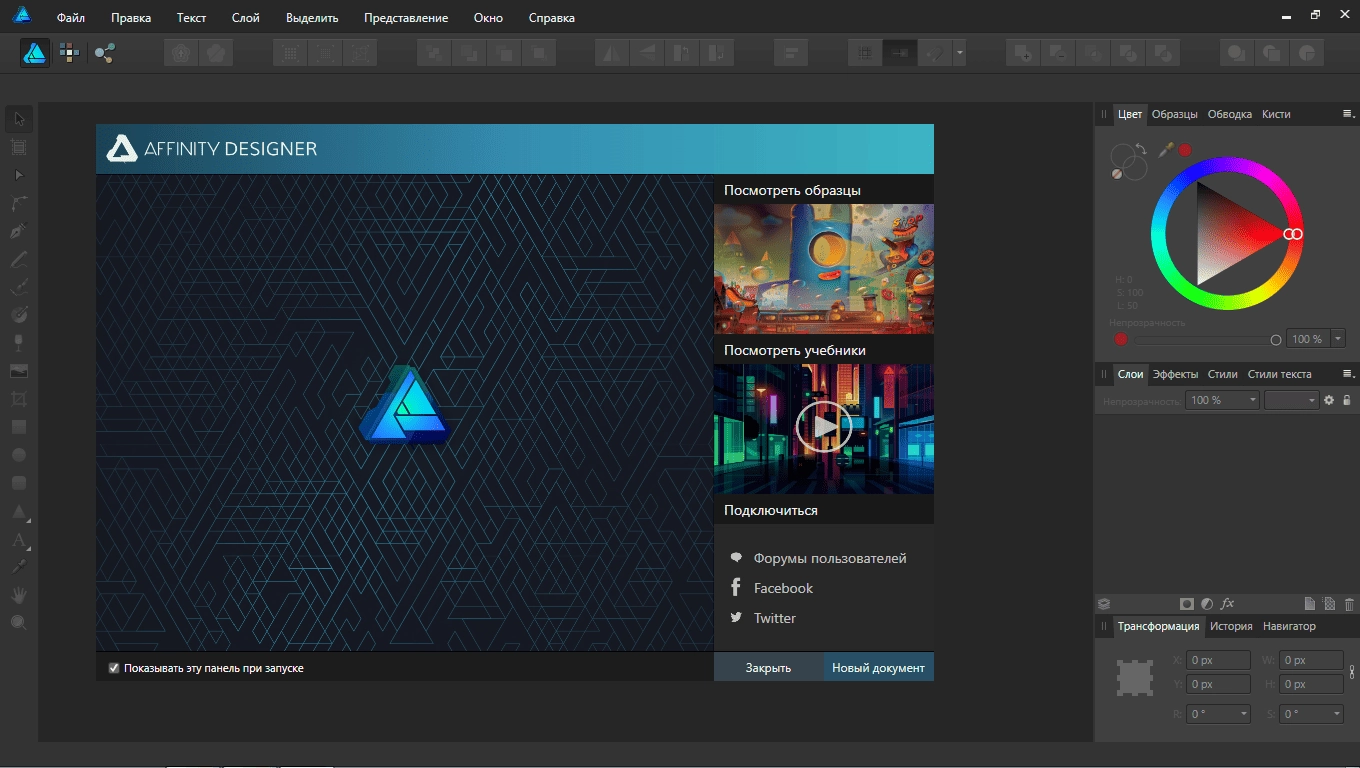Select the Transparency wine-glass tool
This screenshot has width=1360, height=768.
click(x=19, y=343)
